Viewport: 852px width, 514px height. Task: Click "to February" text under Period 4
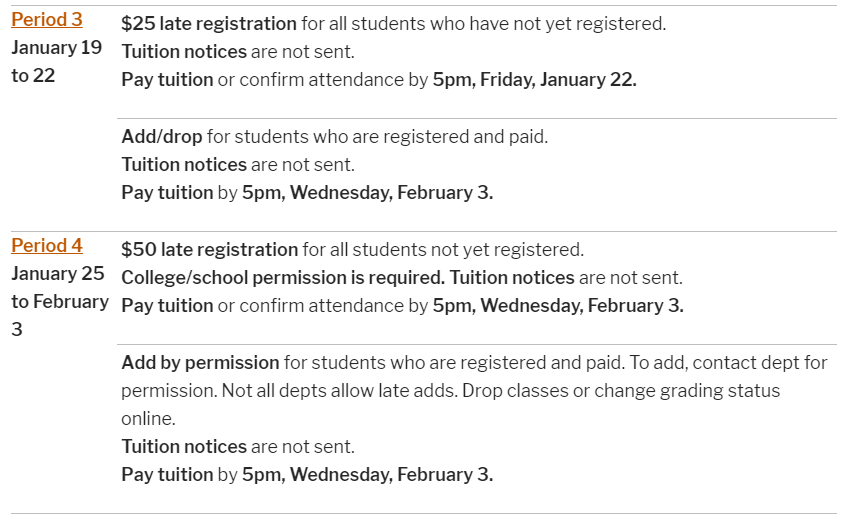coord(60,301)
